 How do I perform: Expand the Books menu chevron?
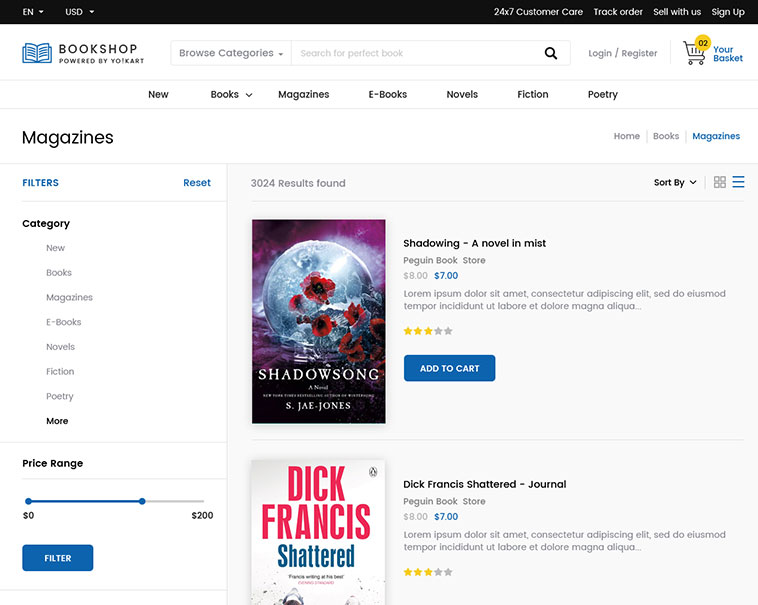[249, 95]
